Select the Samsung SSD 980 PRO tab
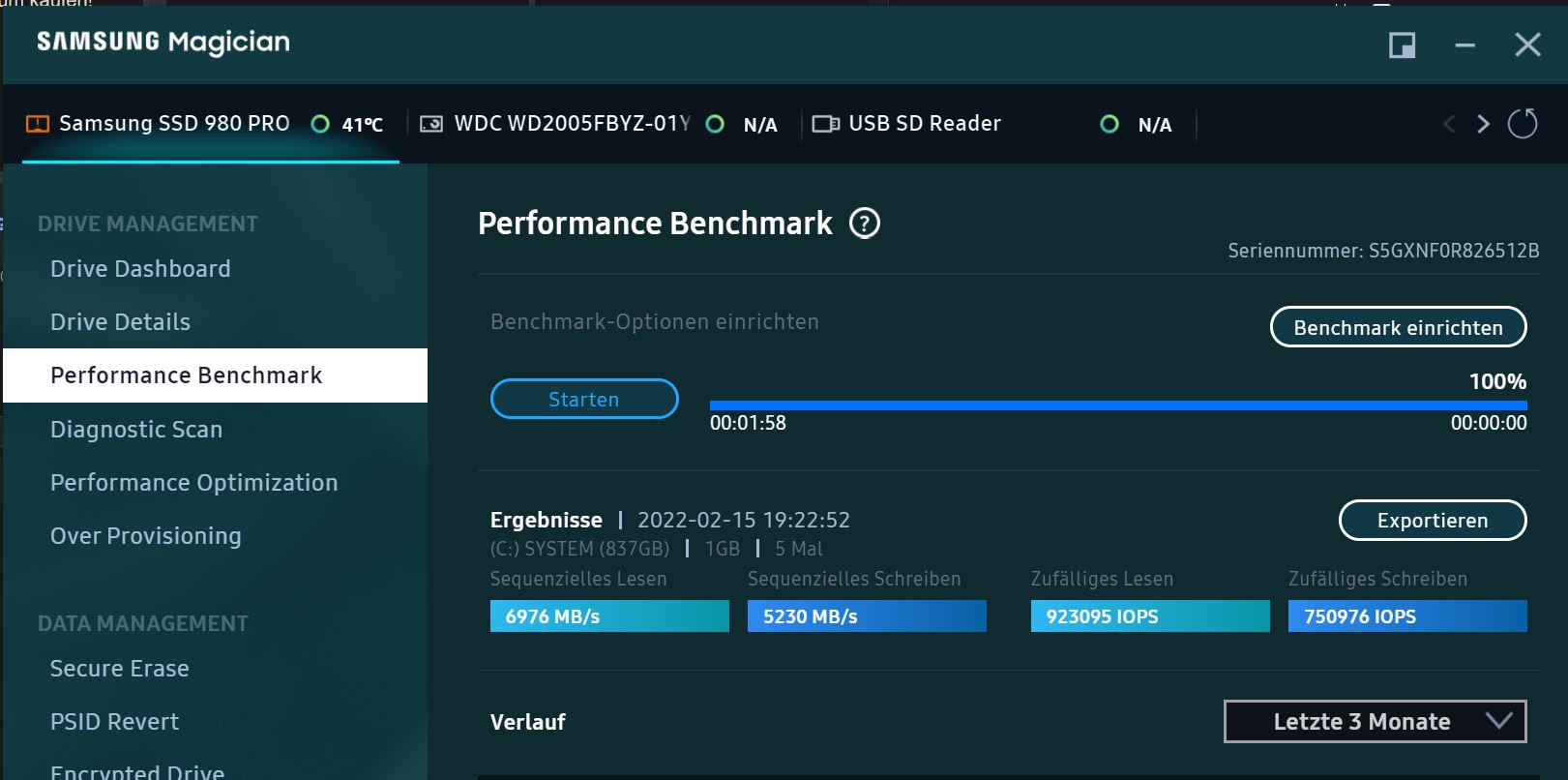The image size is (1568, 780). 211,124
